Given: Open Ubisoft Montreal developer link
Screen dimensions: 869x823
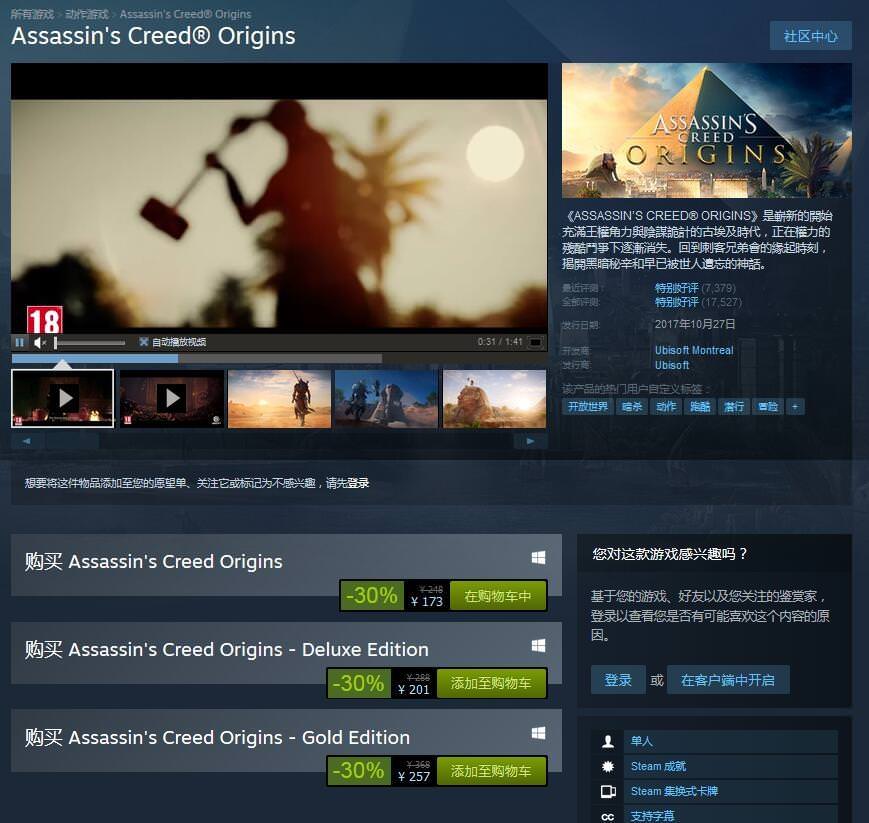Looking at the screenshot, I should [x=694, y=350].
